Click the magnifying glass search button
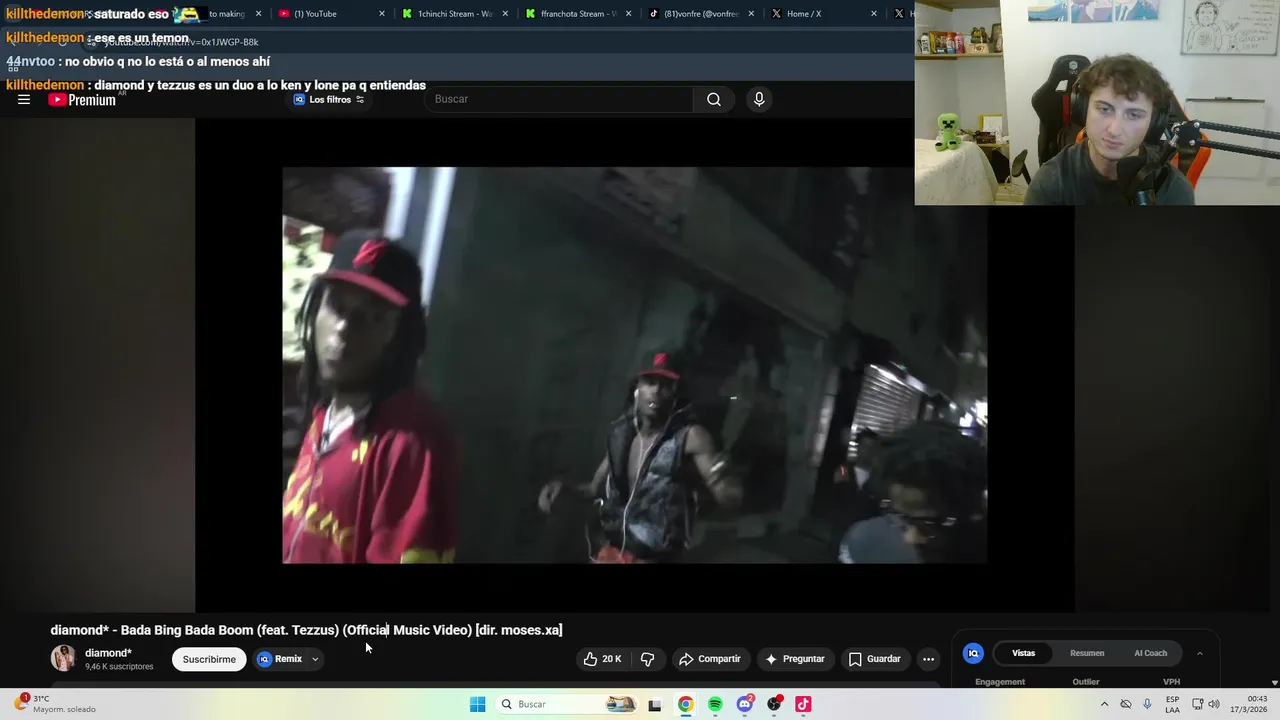This screenshot has height=720, width=1280. [714, 99]
